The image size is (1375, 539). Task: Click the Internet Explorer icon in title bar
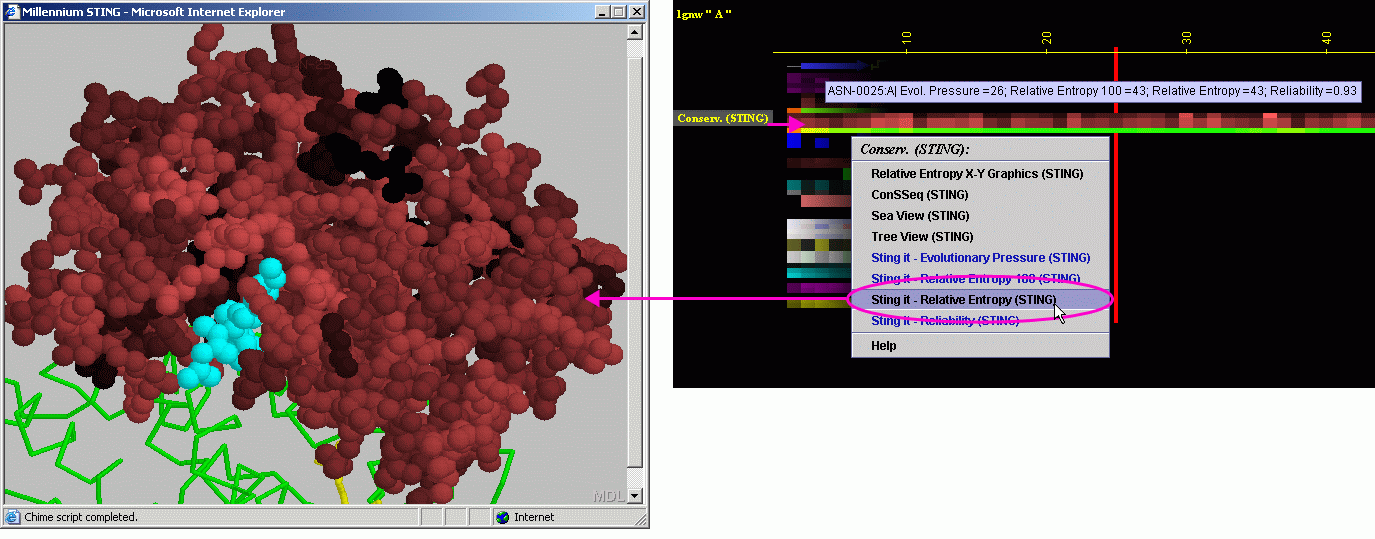13,12
